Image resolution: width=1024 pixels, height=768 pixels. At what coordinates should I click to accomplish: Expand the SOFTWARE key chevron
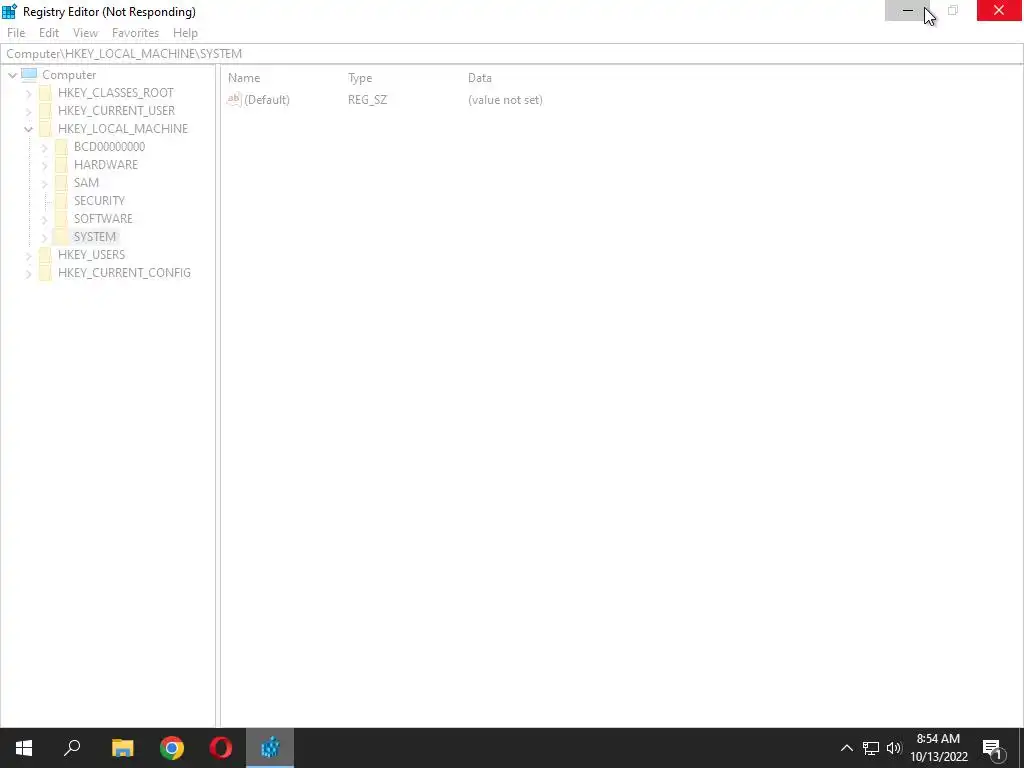click(44, 219)
